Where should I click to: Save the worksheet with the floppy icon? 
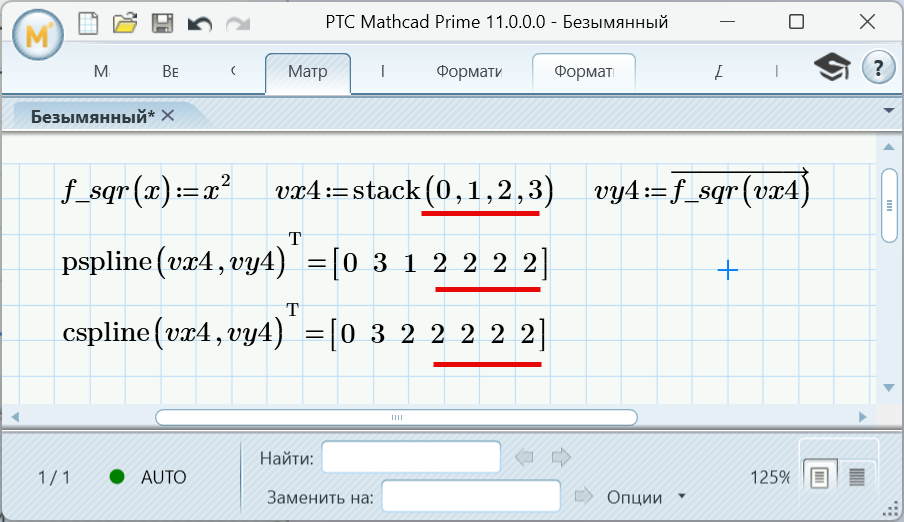(163, 22)
